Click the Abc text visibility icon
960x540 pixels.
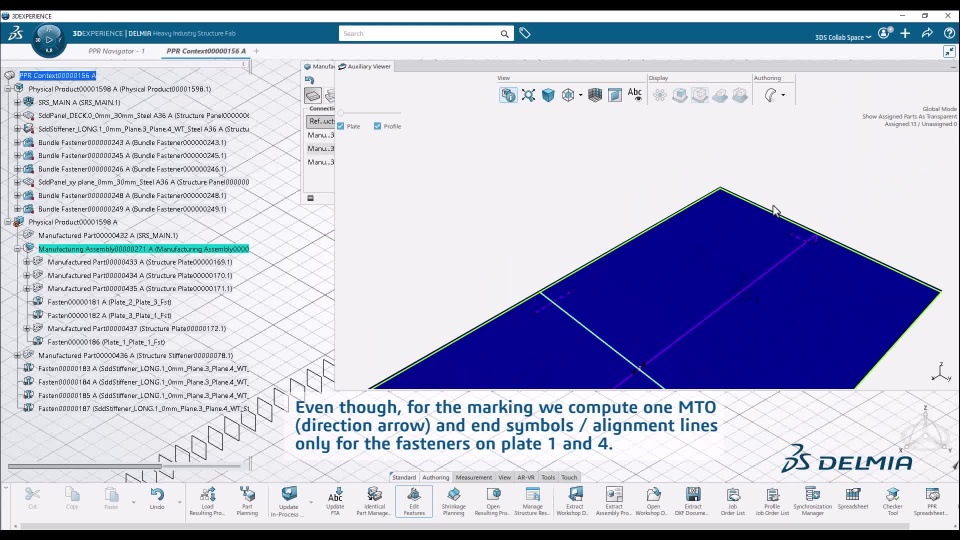(x=635, y=94)
